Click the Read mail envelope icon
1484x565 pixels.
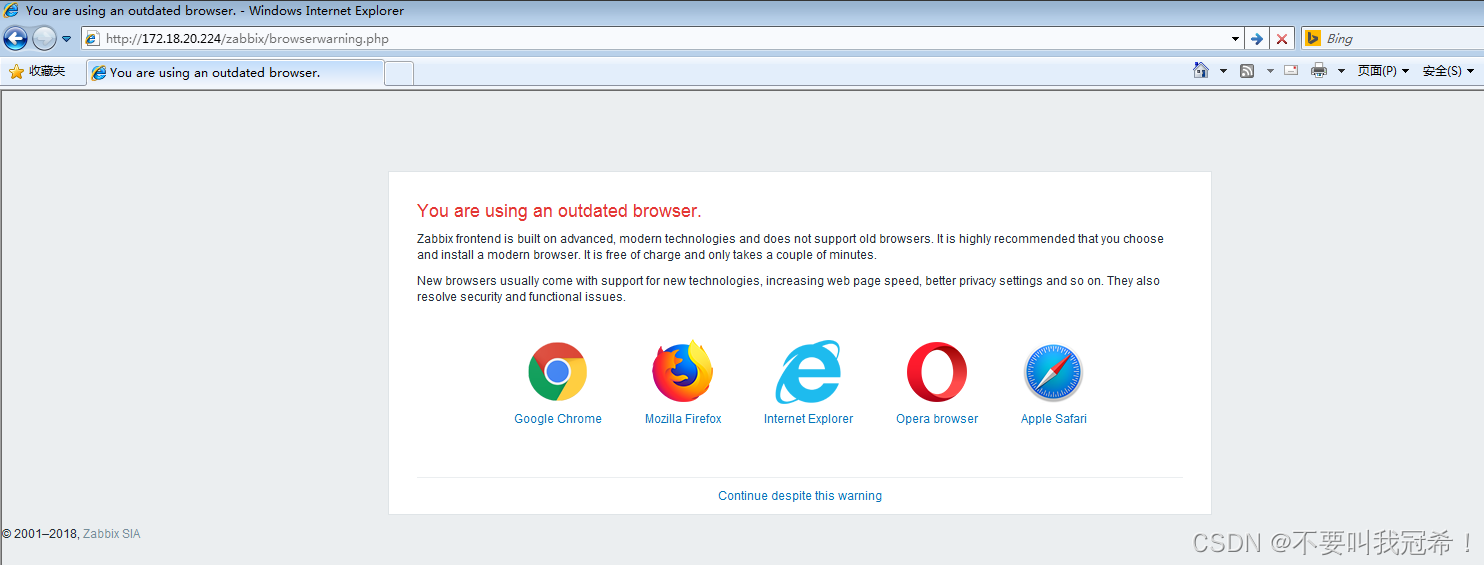(1291, 71)
